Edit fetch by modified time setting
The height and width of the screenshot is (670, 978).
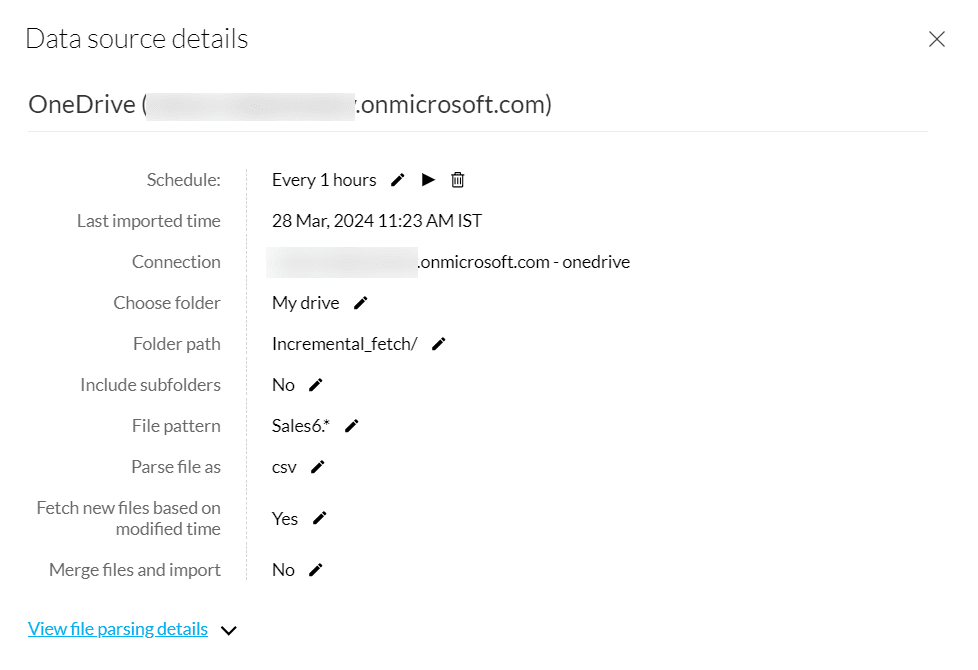tap(320, 518)
